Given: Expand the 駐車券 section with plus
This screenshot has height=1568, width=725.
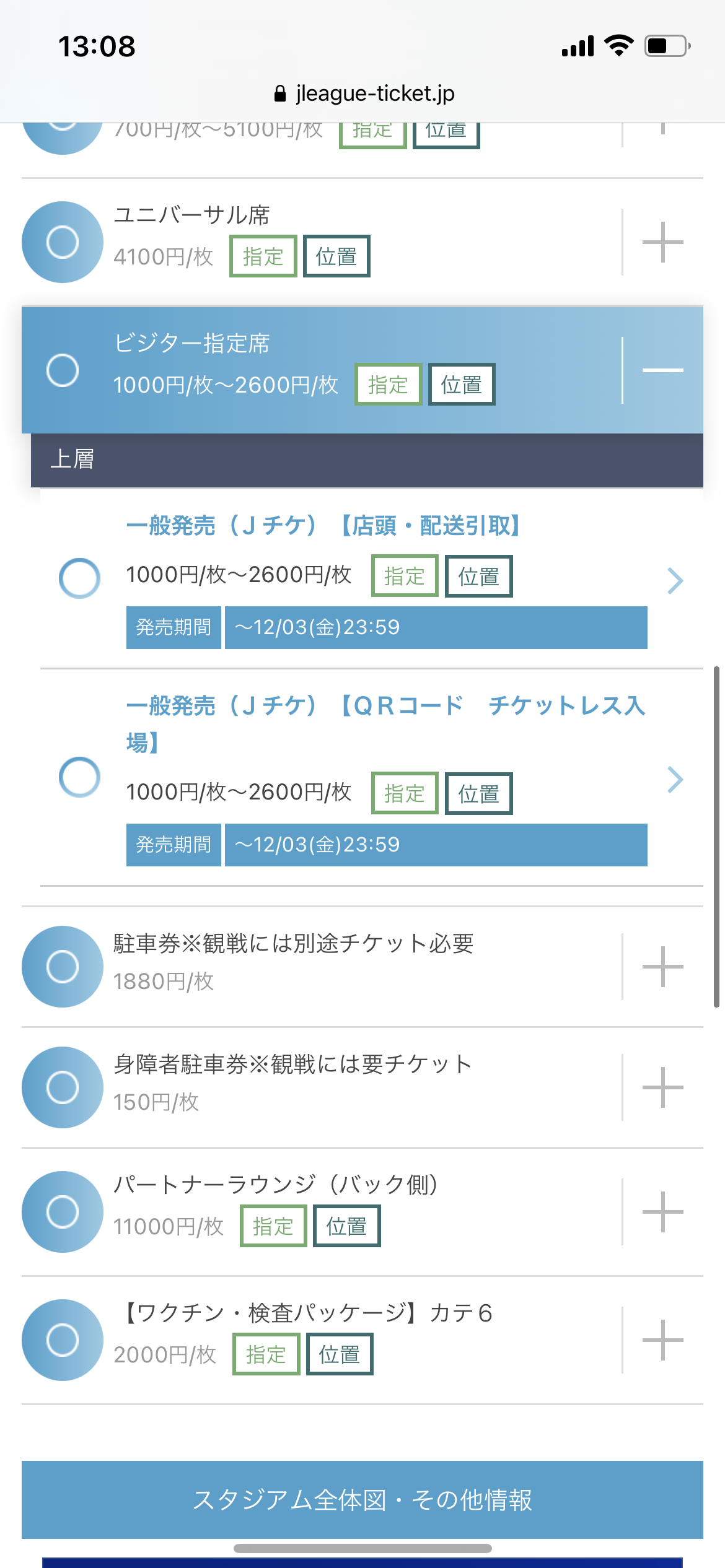Looking at the screenshot, I should pos(662,966).
